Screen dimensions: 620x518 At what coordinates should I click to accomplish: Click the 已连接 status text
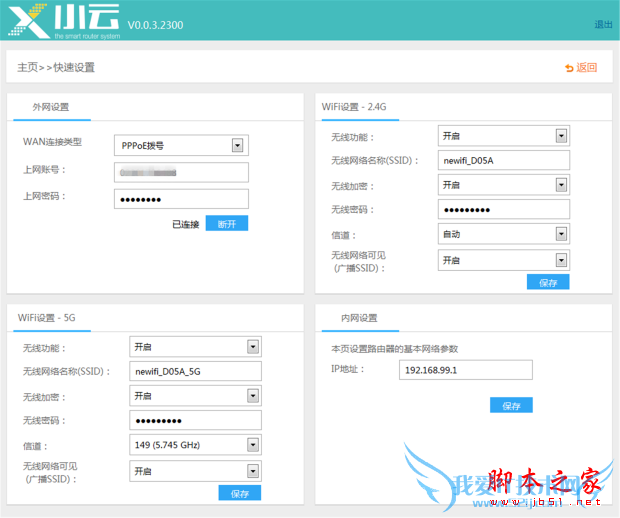click(x=186, y=224)
